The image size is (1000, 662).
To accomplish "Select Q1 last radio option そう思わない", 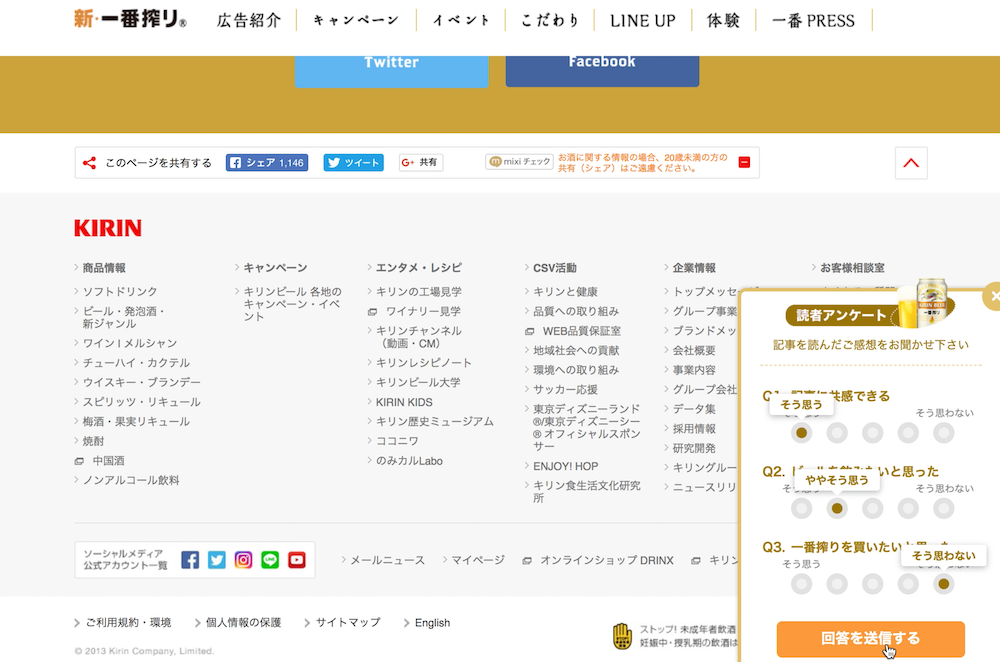I will click(x=943, y=433).
